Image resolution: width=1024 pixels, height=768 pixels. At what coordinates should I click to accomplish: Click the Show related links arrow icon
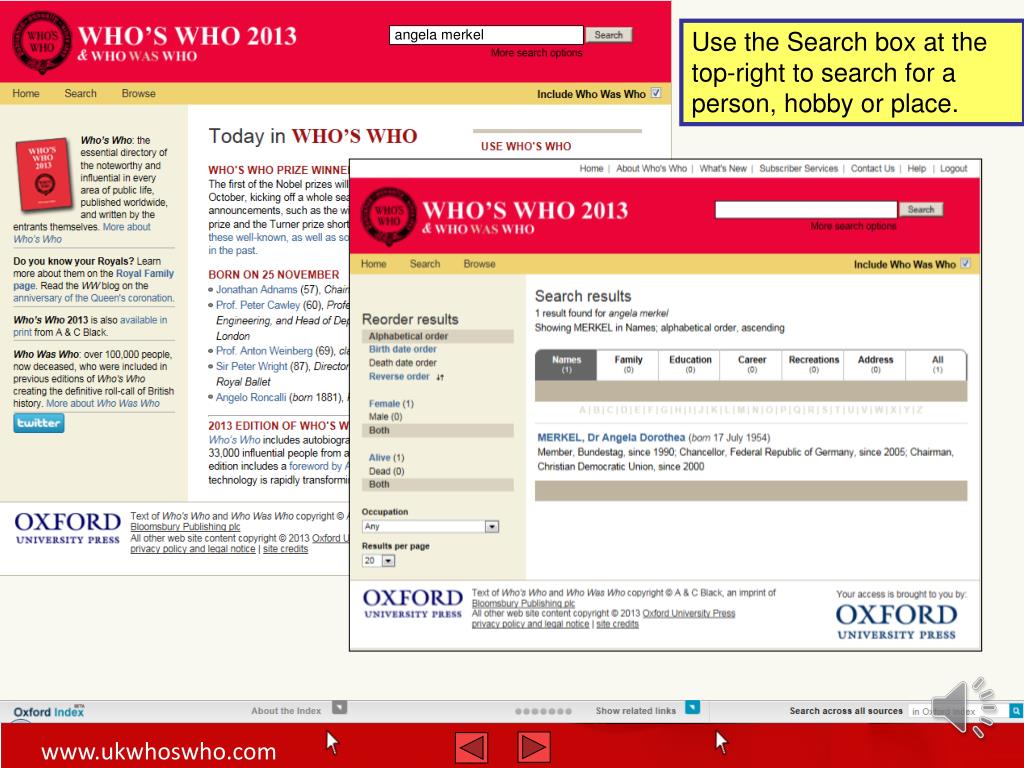692,707
